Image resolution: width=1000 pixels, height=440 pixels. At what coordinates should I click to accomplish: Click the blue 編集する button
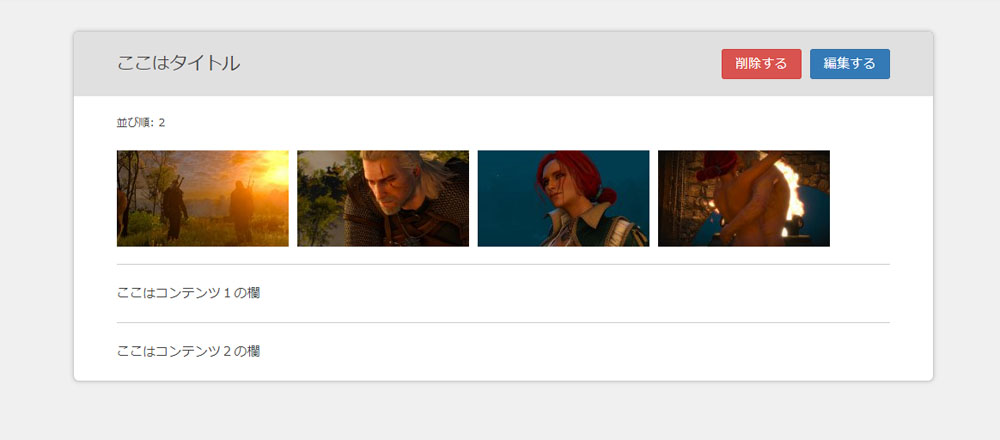click(x=849, y=64)
